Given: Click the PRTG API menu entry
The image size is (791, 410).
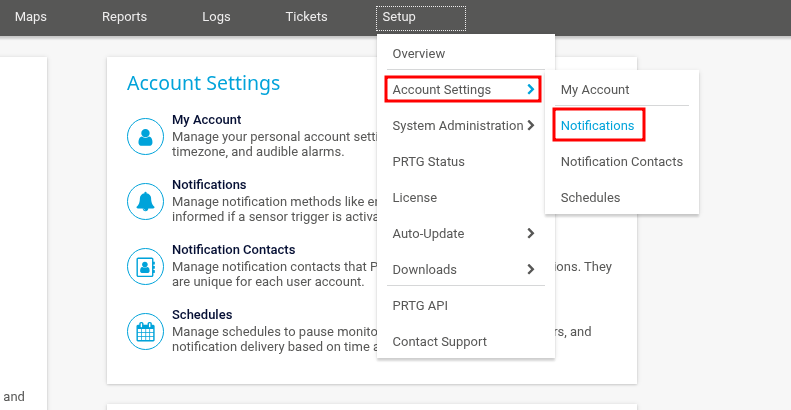Looking at the screenshot, I should (x=420, y=306).
